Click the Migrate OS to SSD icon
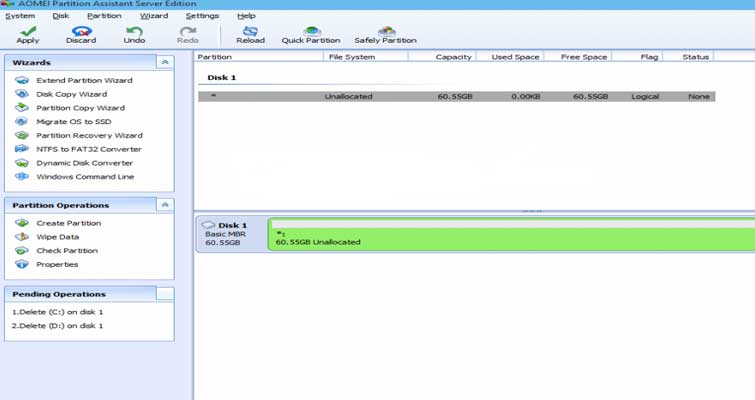This screenshot has height=400, width=755. point(22,121)
